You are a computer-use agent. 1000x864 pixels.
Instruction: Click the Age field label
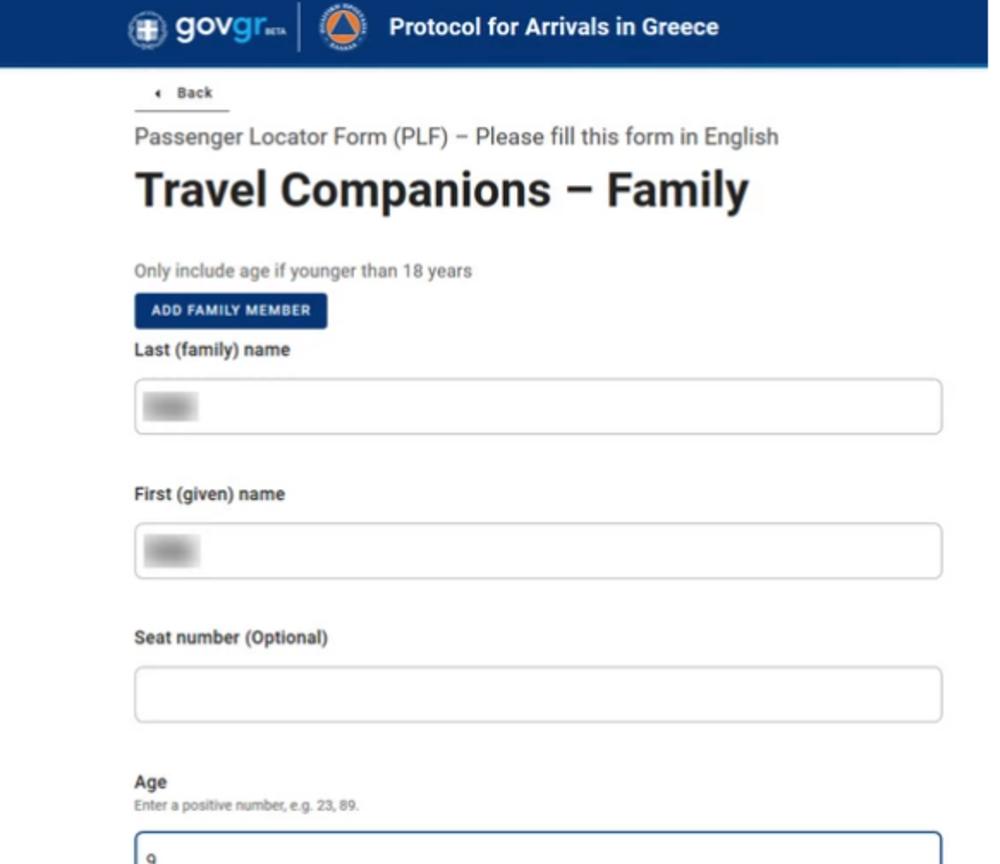coord(151,782)
